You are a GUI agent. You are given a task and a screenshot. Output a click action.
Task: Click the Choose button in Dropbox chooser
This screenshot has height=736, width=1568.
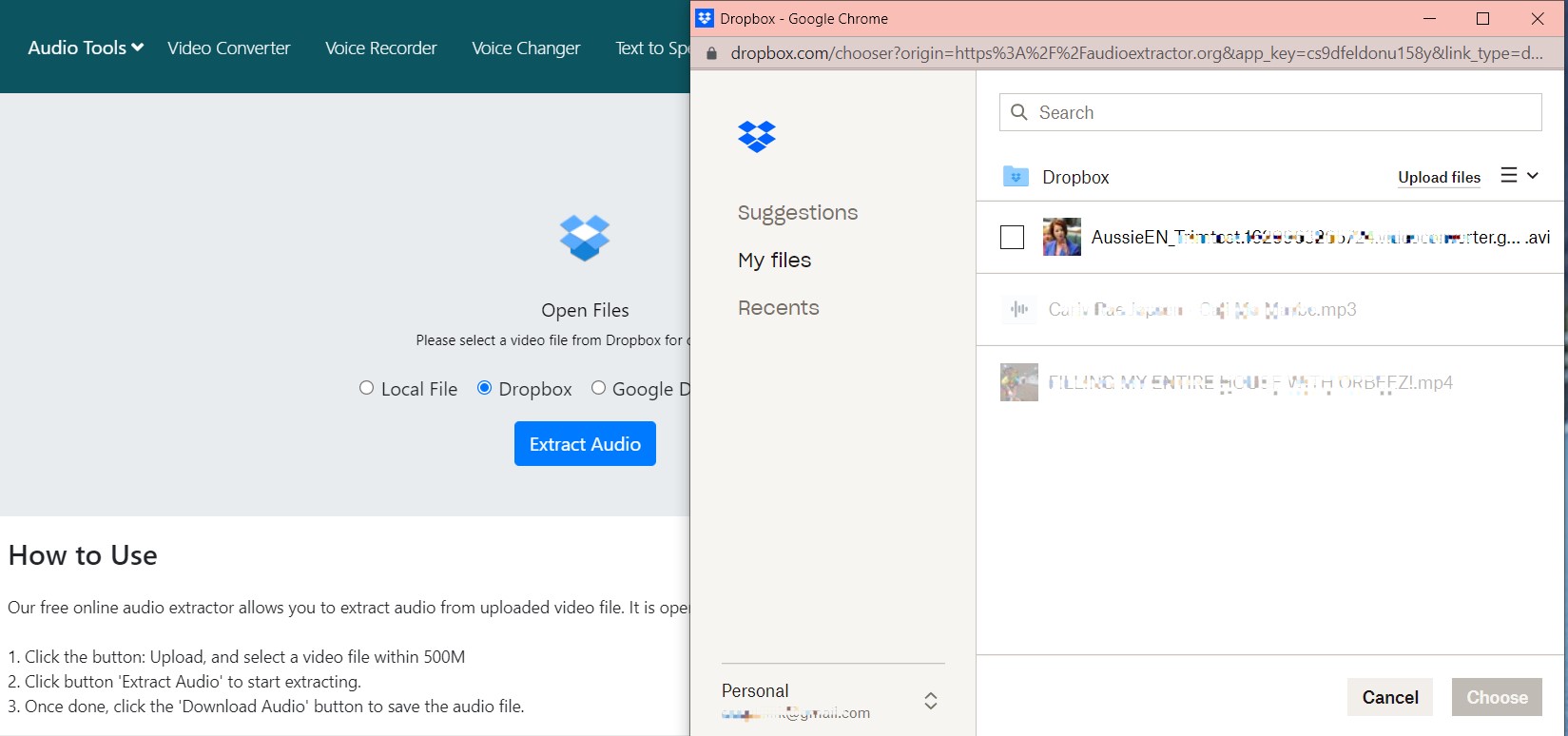[x=1497, y=697]
